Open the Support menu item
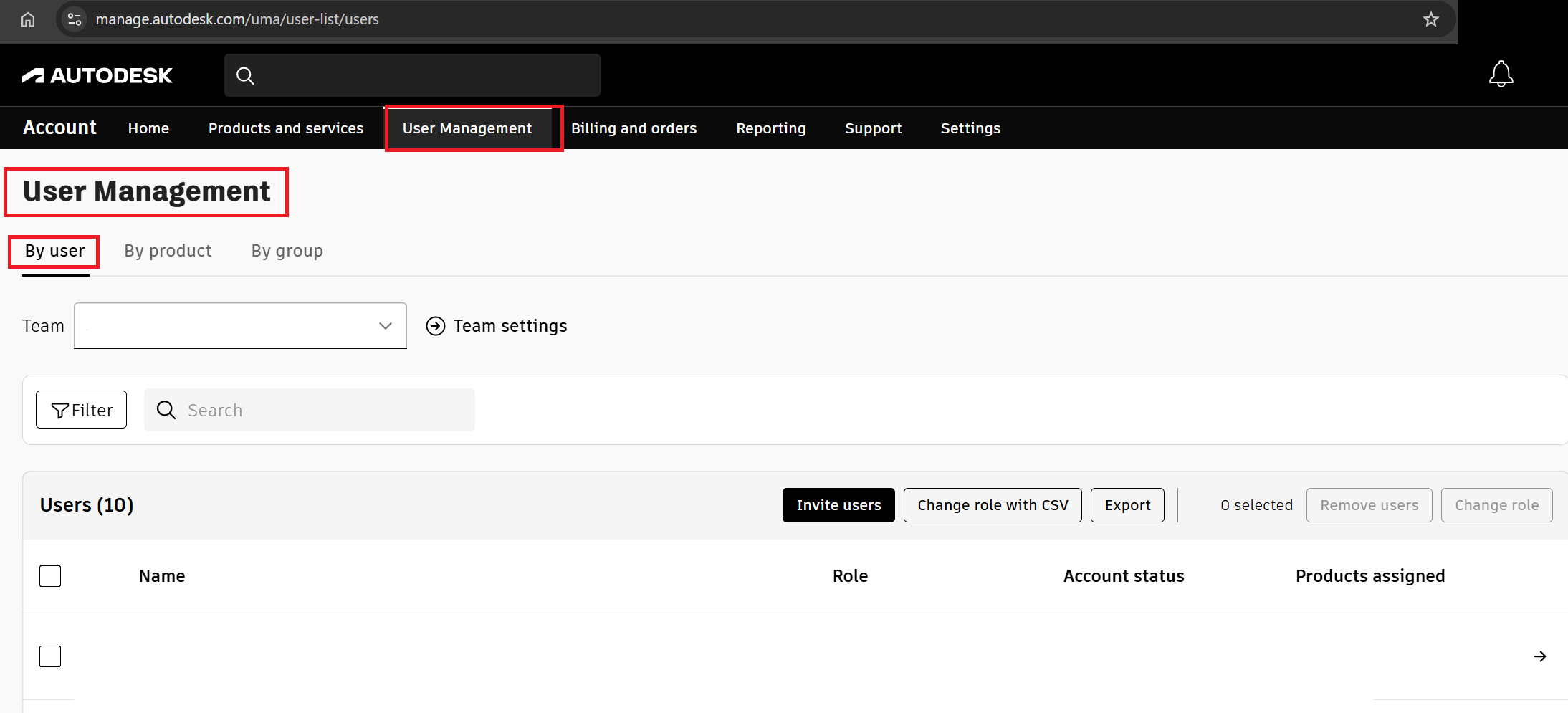1568x713 pixels. point(873,128)
